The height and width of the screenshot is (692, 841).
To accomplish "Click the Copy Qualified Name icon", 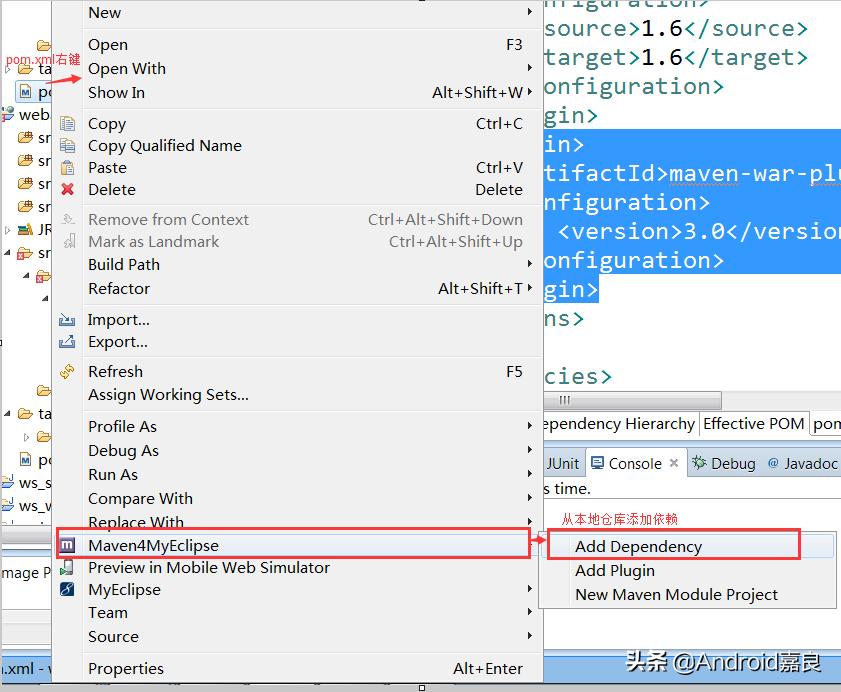I will click(67, 145).
